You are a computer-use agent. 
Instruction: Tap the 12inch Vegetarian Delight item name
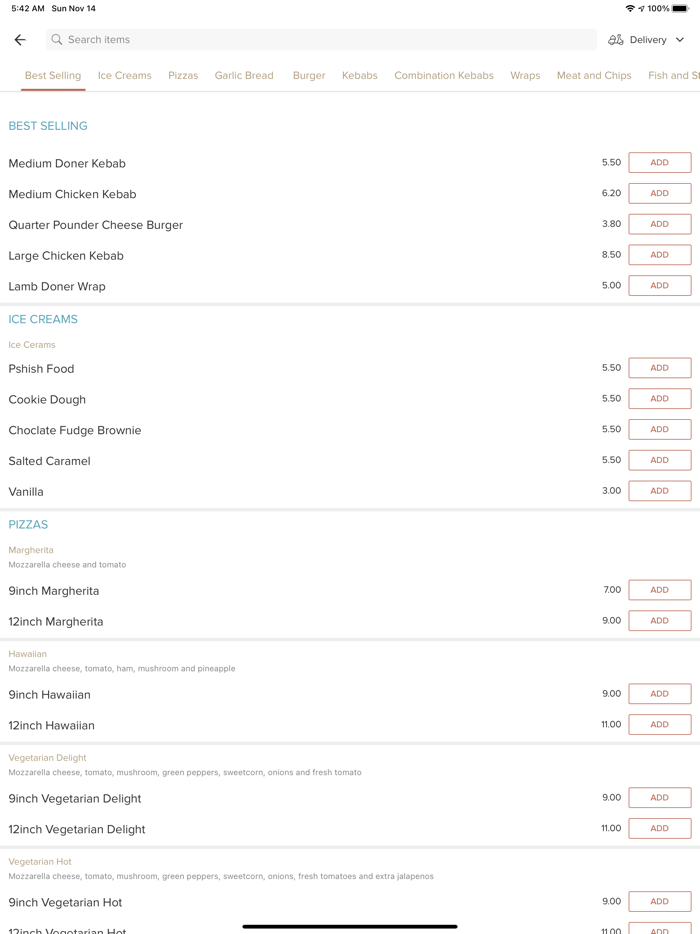[77, 829]
